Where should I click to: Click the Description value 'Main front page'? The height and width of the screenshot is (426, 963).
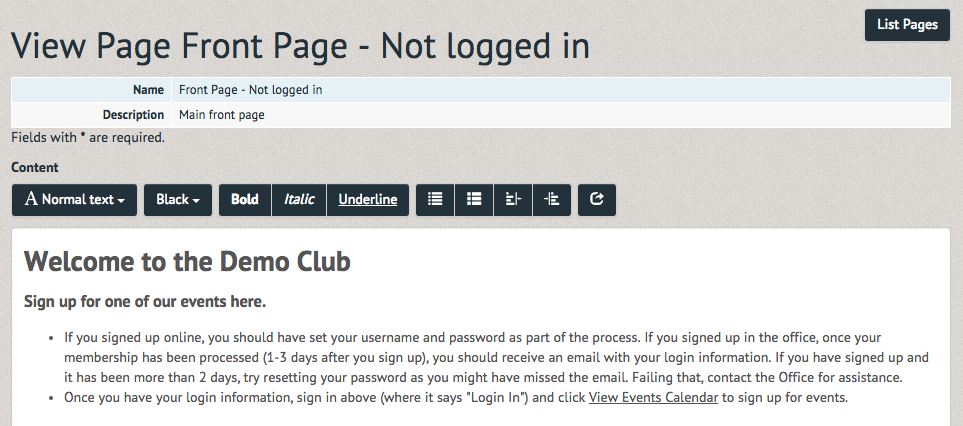tap(222, 115)
